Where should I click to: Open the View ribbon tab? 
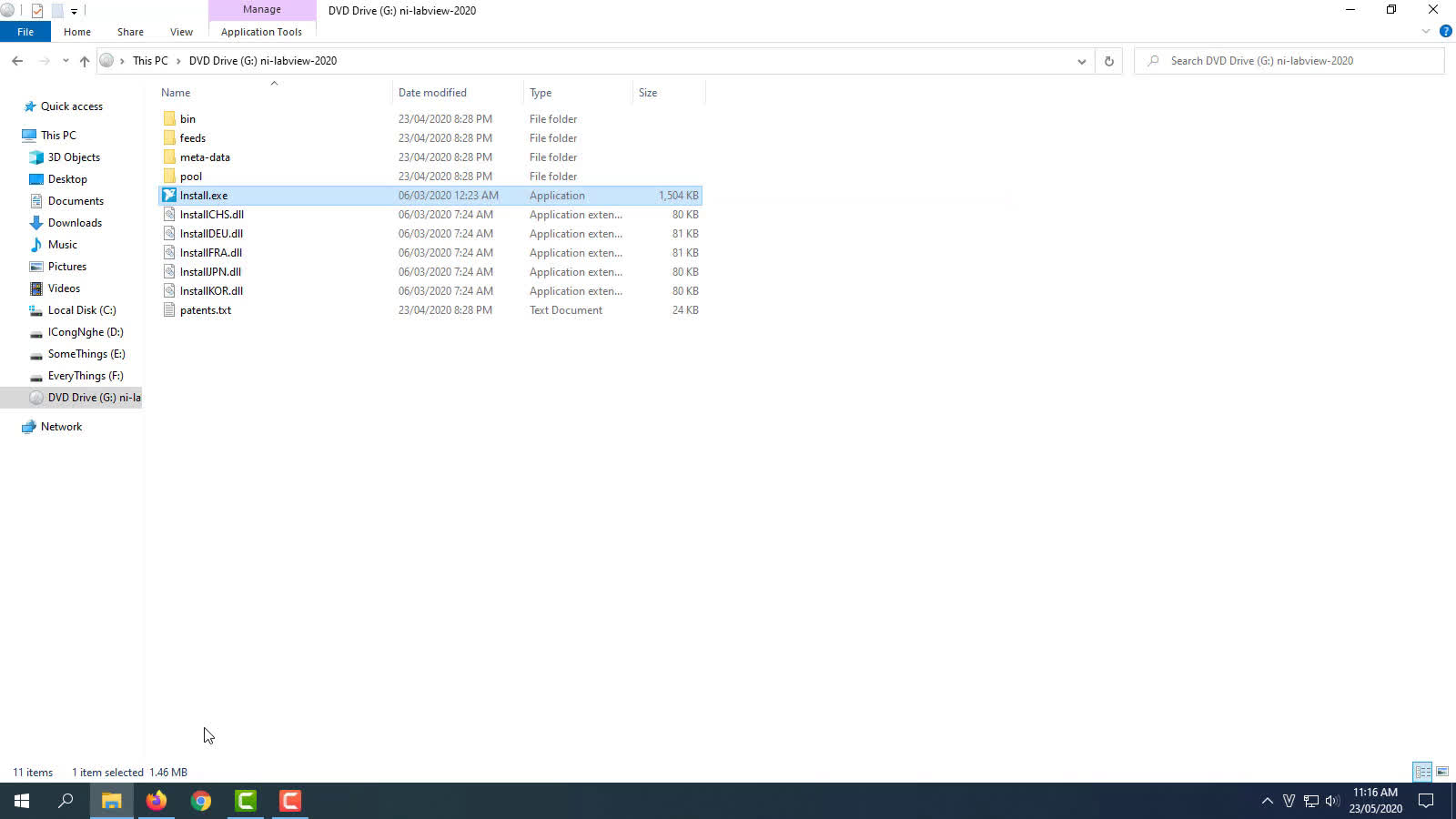point(181,32)
